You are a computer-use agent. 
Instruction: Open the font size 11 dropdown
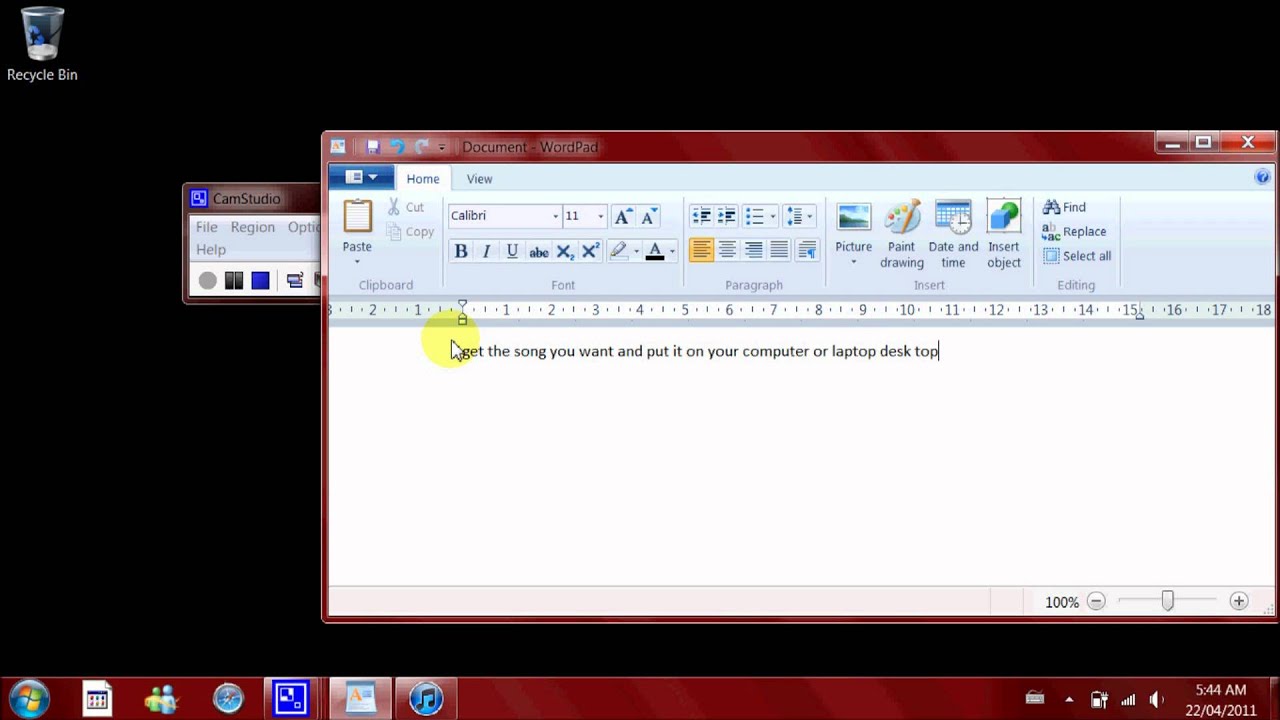pos(600,216)
